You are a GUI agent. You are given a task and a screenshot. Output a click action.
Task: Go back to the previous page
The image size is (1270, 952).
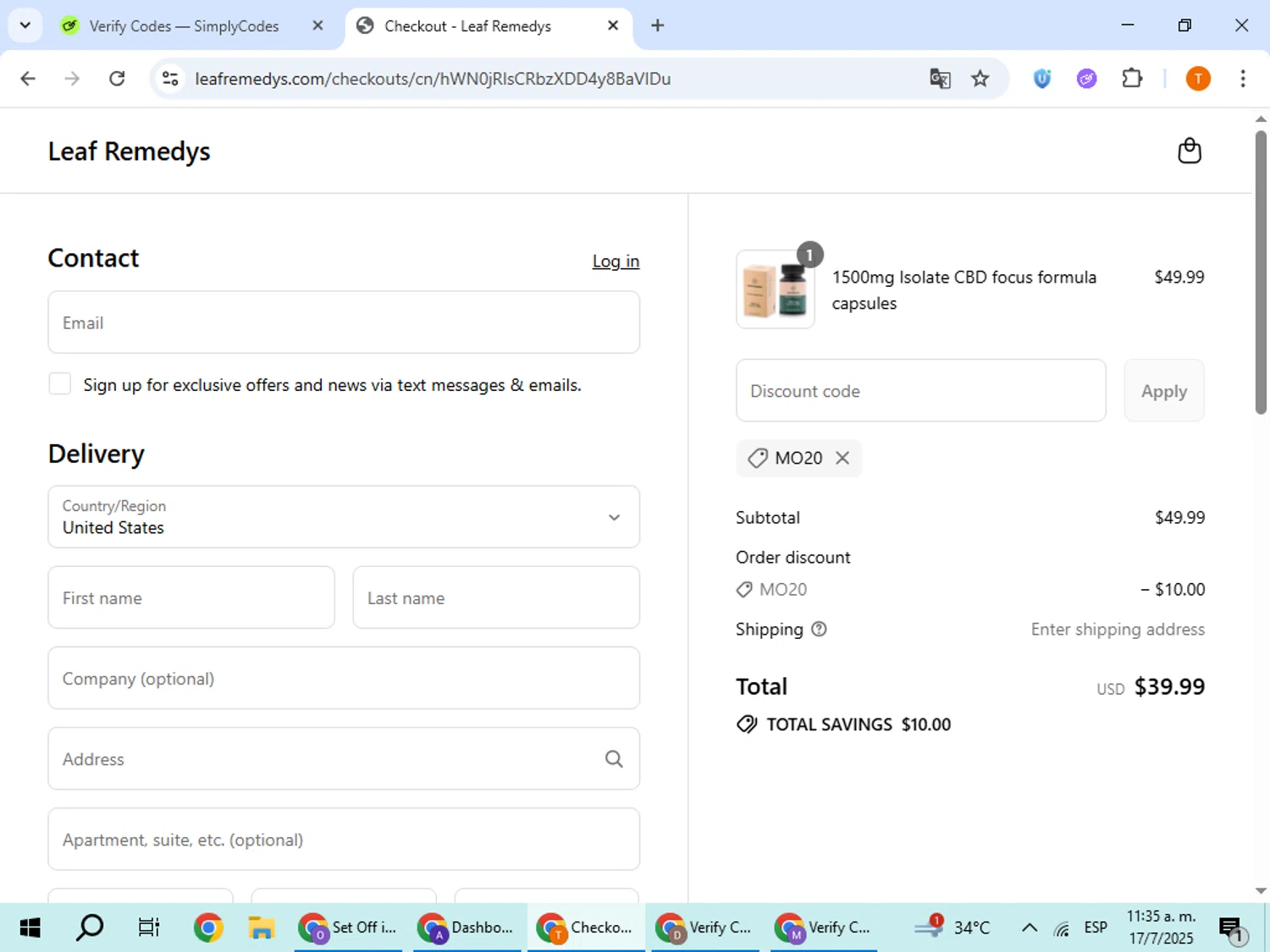[28, 79]
